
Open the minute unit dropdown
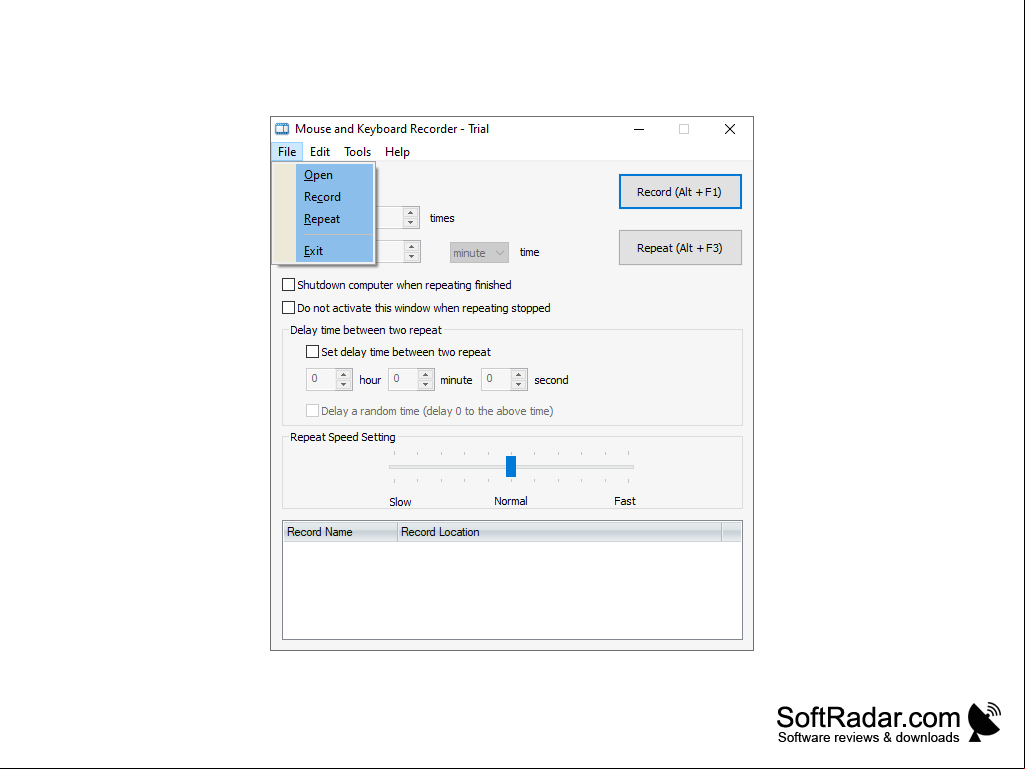point(479,253)
